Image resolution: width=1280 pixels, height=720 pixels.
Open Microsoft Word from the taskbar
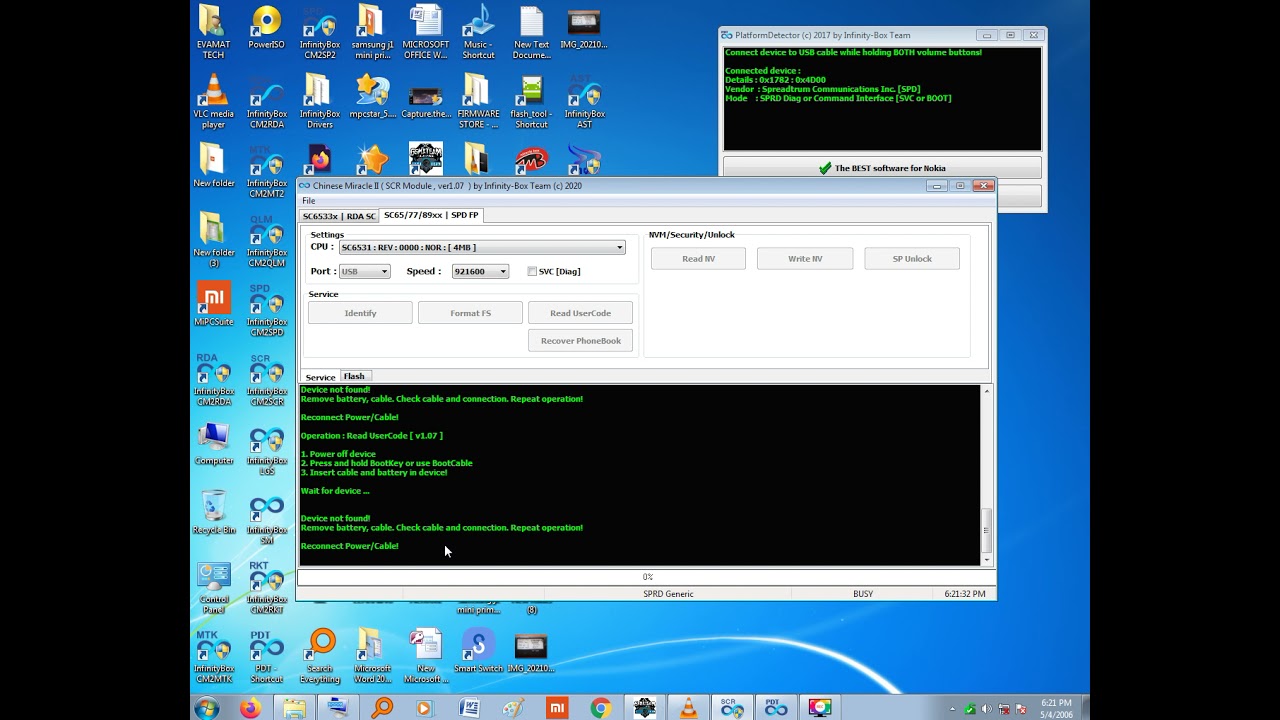pyautogui.click(x=469, y=708)
